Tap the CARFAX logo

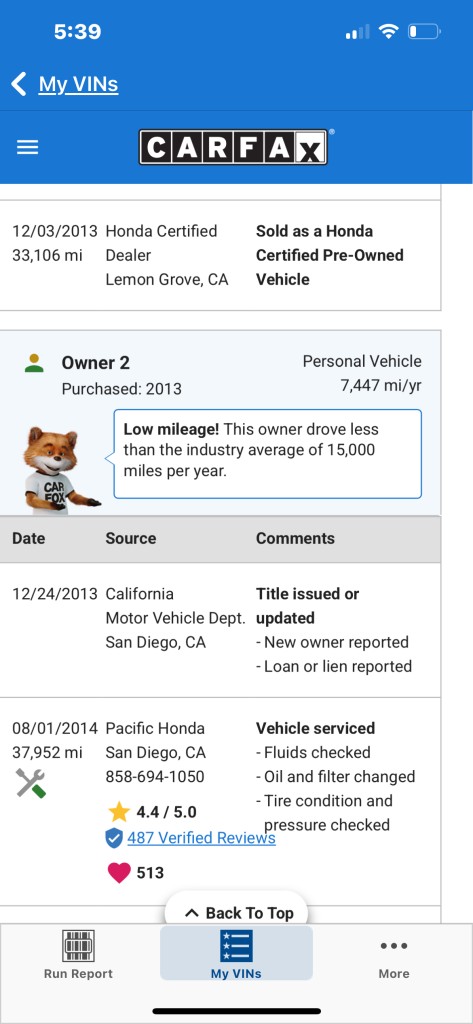234,147
